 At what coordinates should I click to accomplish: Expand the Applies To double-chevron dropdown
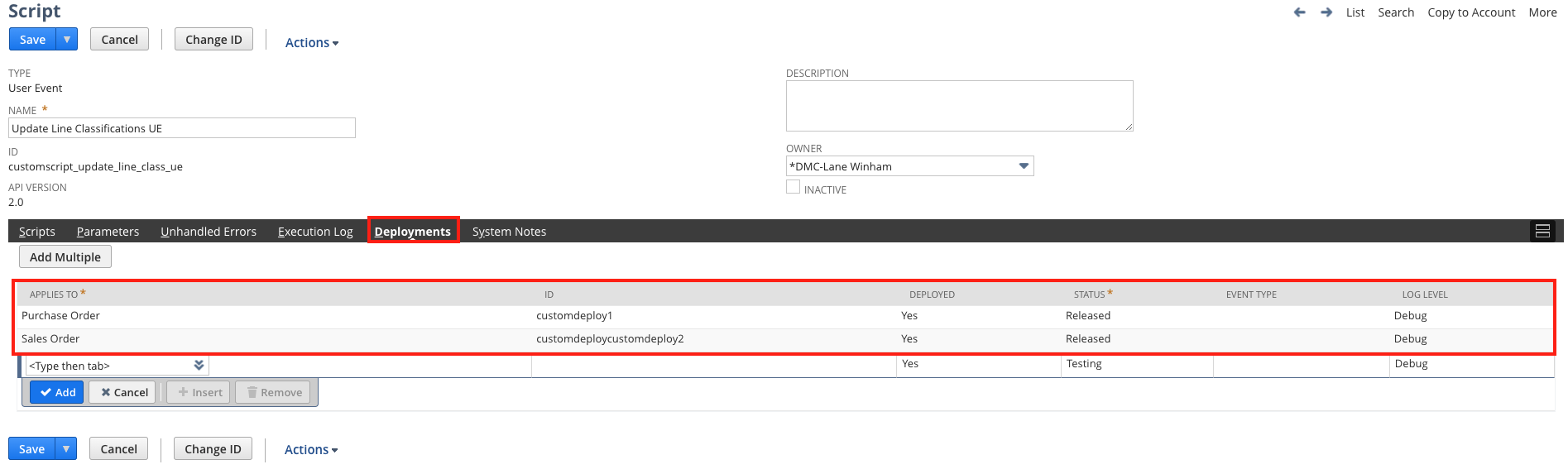point(199,366)
